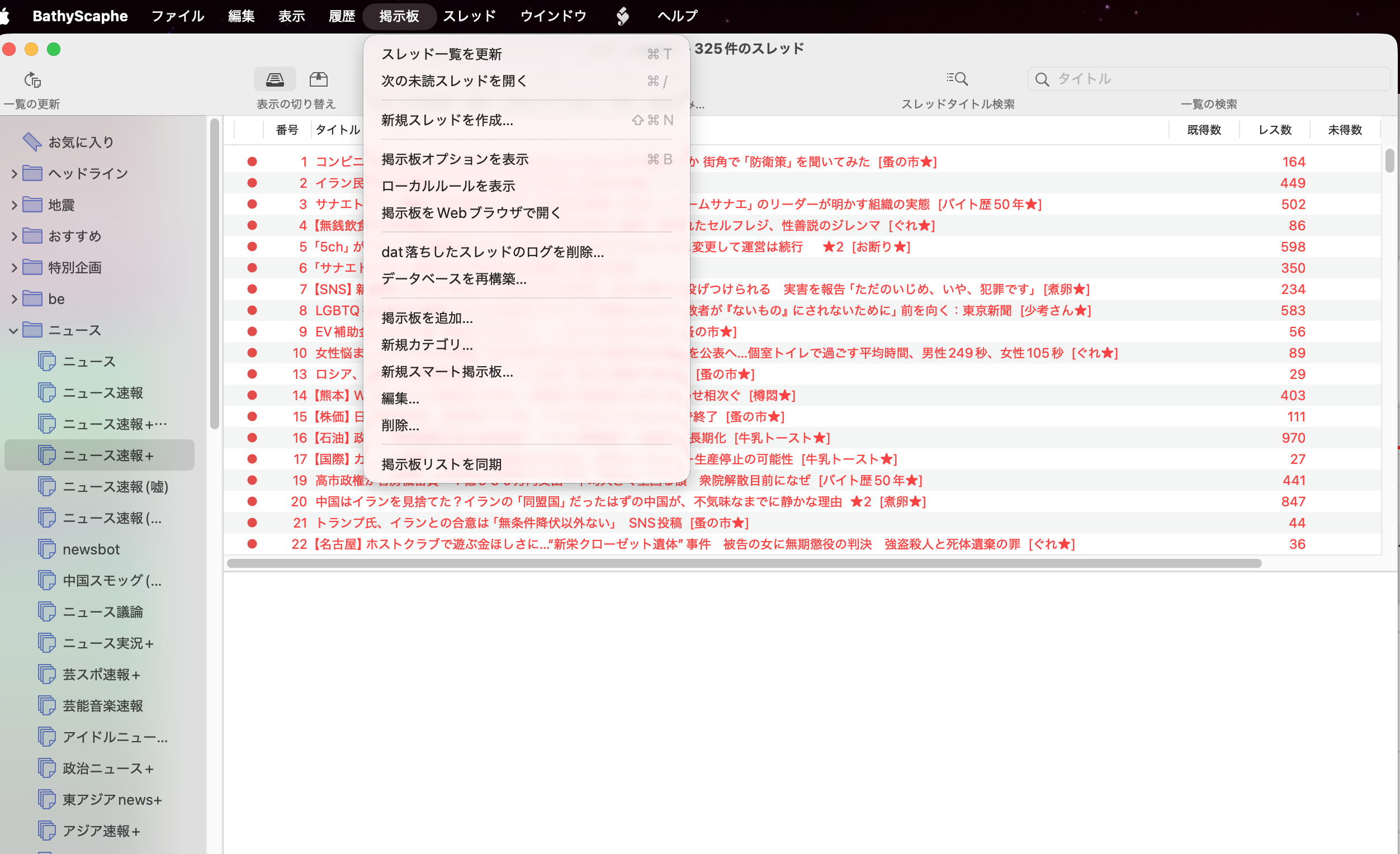Open the newsbot board in sidebar
Image resolution: width=1400 pixels, height=854 pixels.
91,549
